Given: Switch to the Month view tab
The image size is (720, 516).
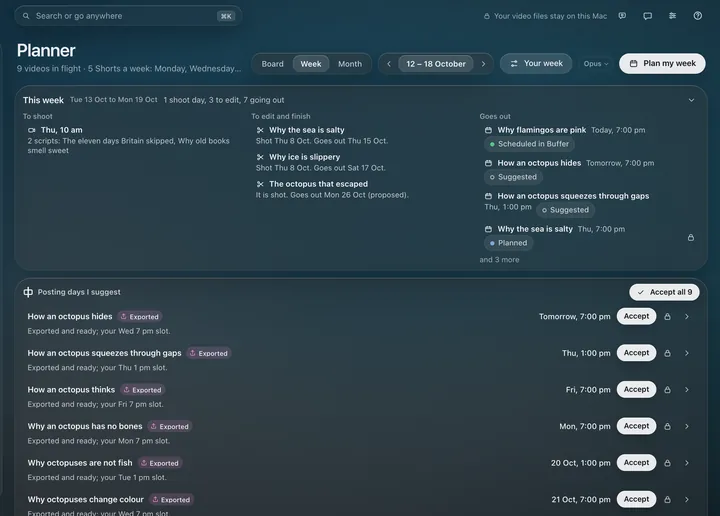Looking at the screenshot, I should 350,64.
